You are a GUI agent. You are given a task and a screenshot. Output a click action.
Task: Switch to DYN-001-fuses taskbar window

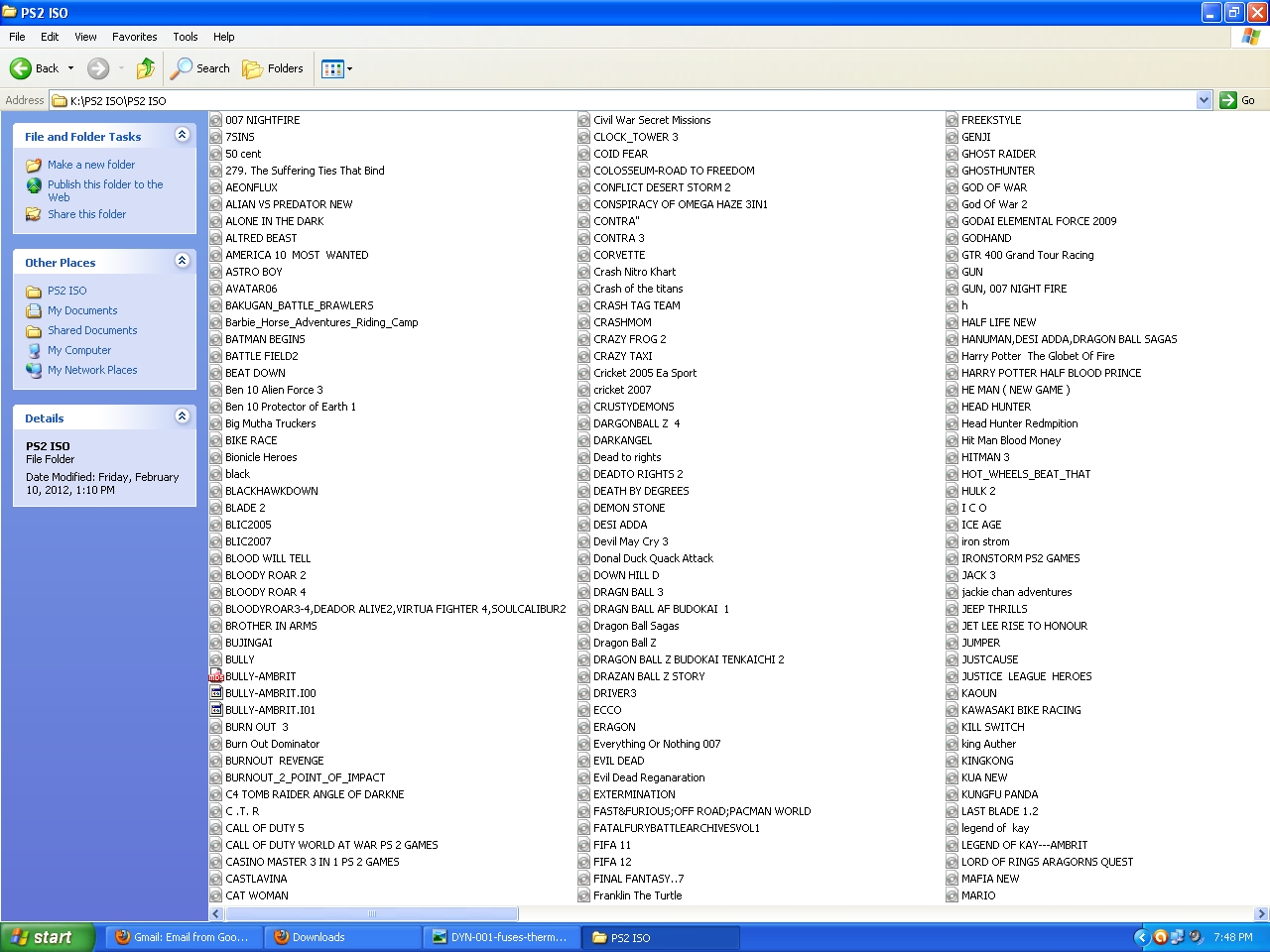pos(501,937)
